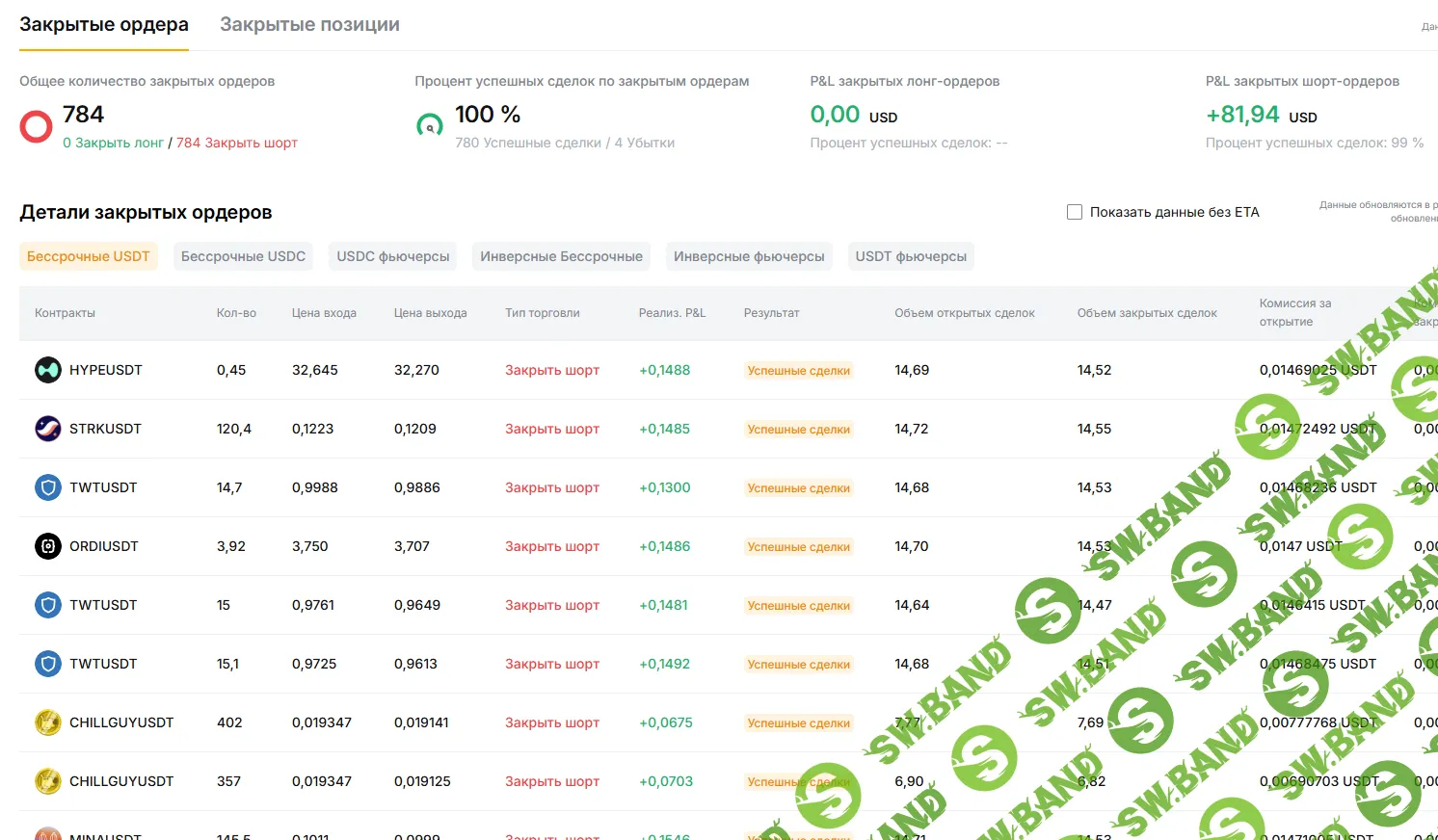Click the Тип торговли column header
Image resolution: width=1438 pixels, height=840 pixels.
(x=543, y=313)
